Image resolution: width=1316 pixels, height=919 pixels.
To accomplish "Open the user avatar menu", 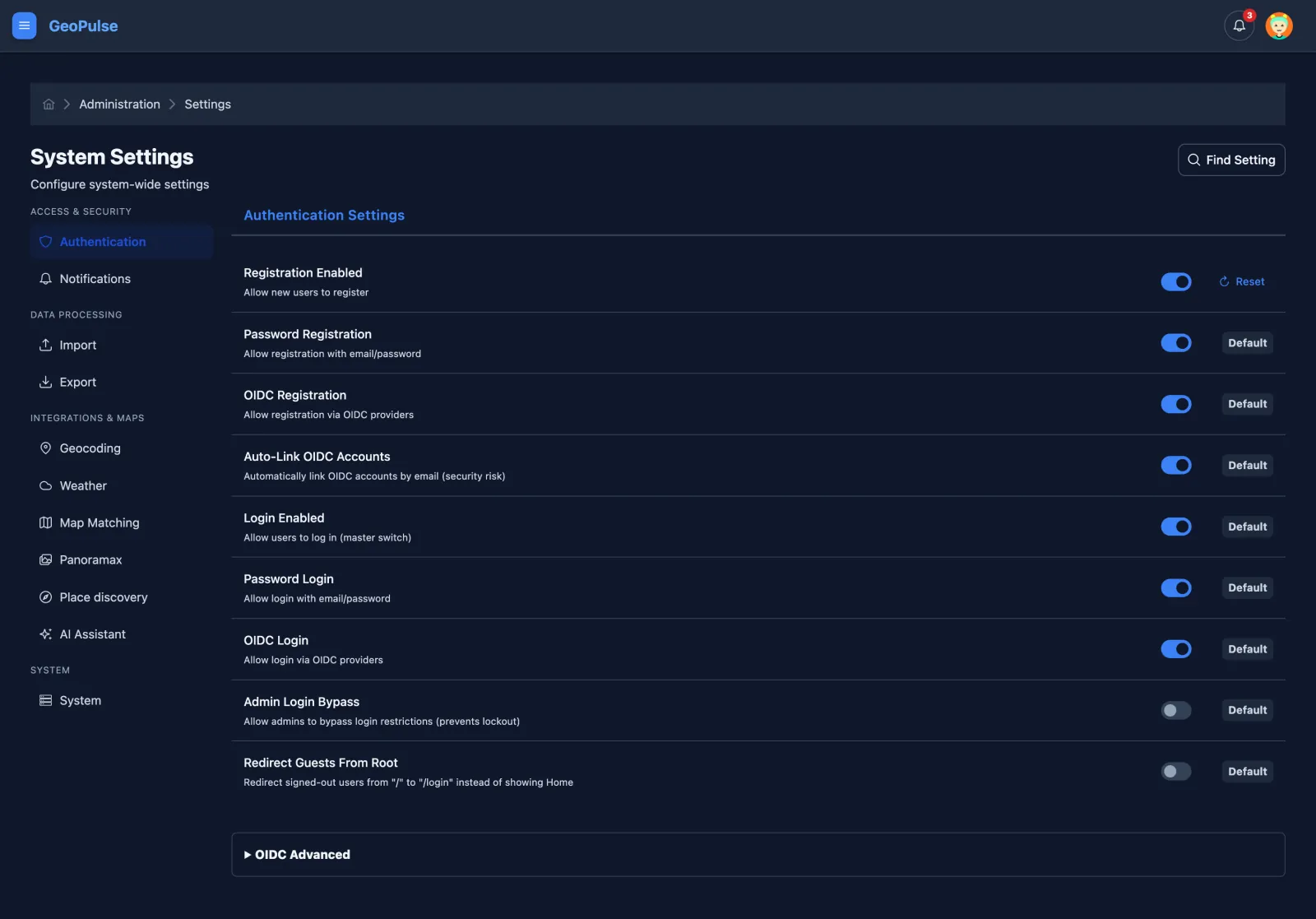I will click(1279, 26).
